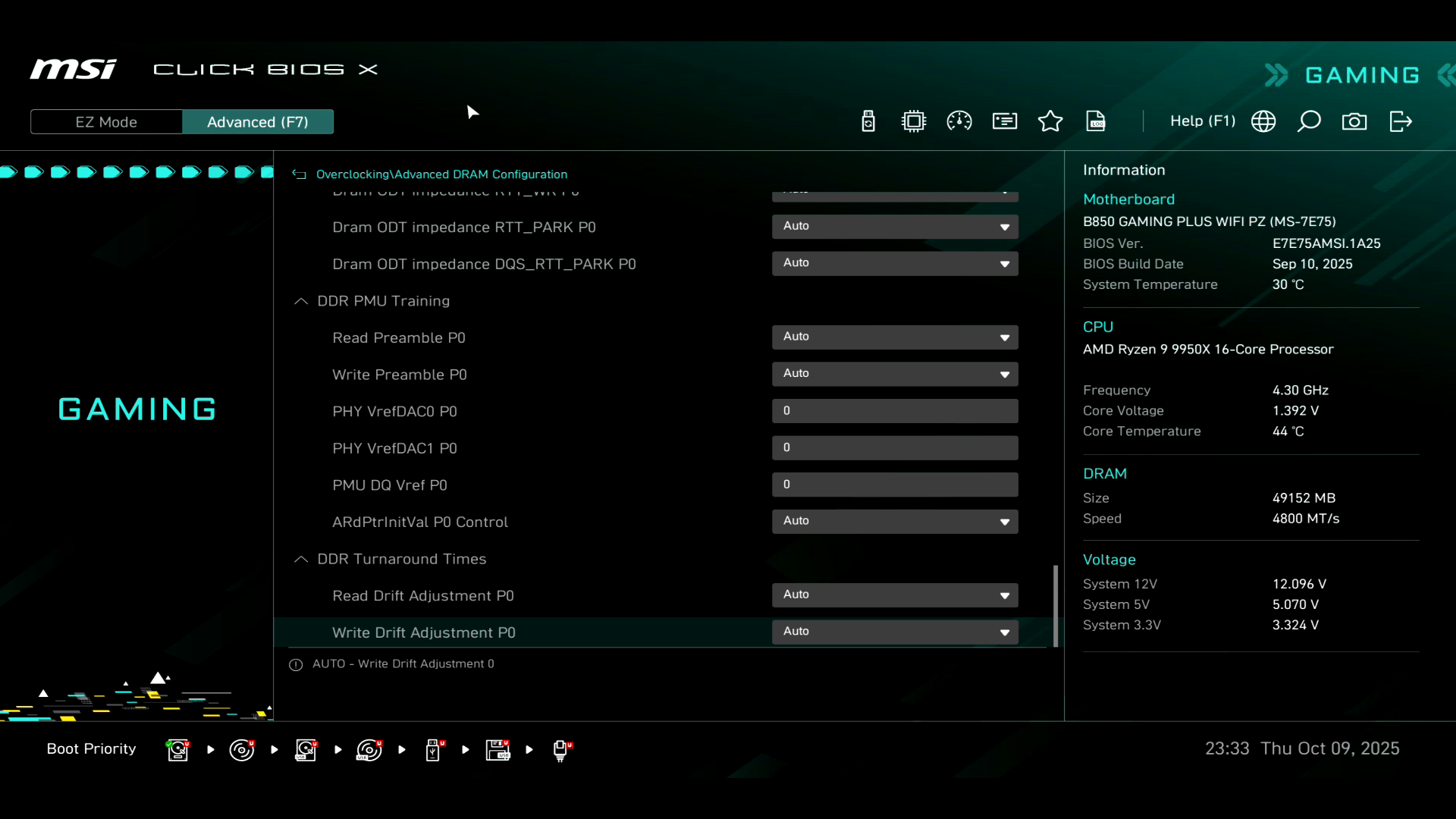Viewport: 1456px width, 819px height.
Task: Open ARdPtrInitVal P0 Control dropdown
Action: pos(895,521)
